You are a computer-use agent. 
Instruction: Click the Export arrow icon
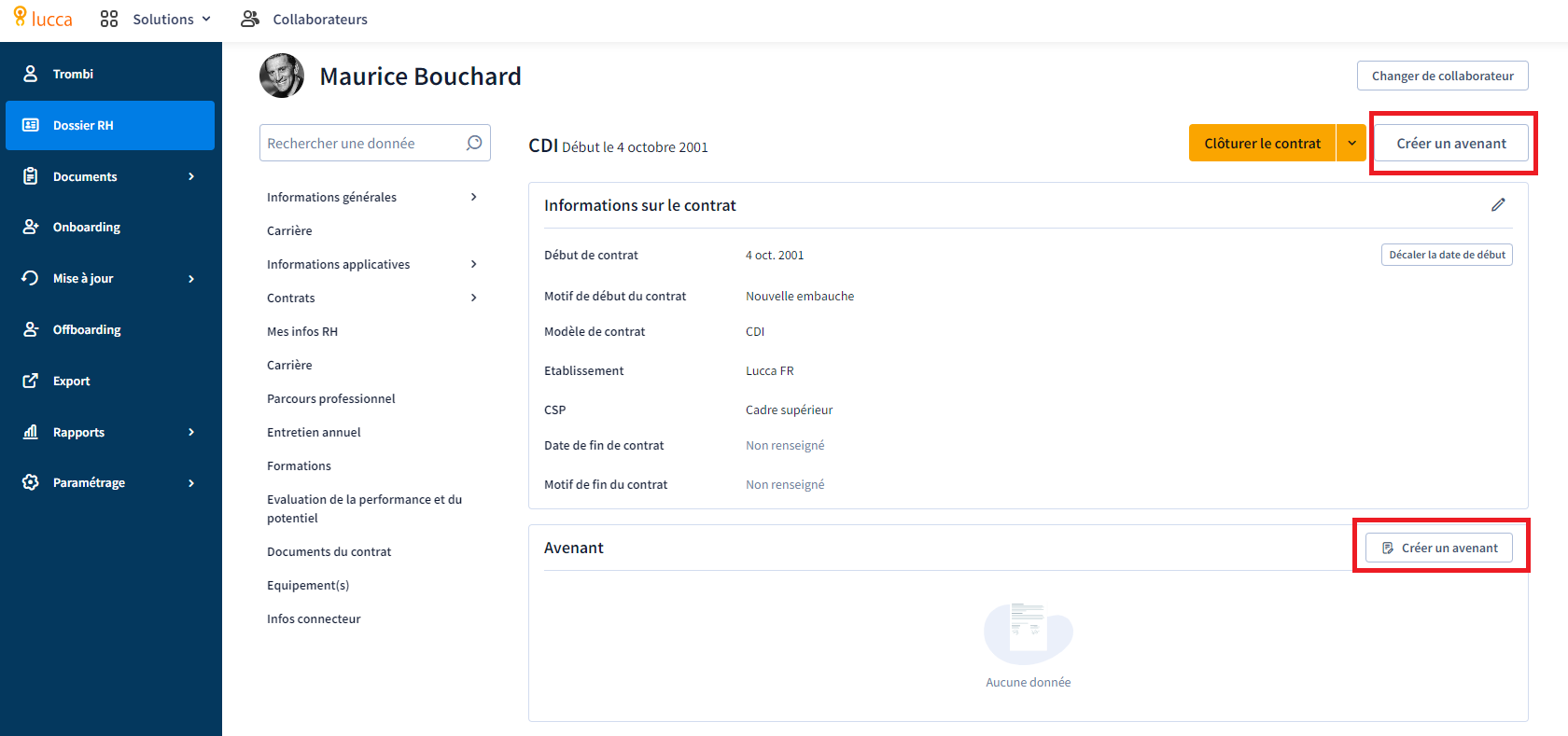point(31,381)
